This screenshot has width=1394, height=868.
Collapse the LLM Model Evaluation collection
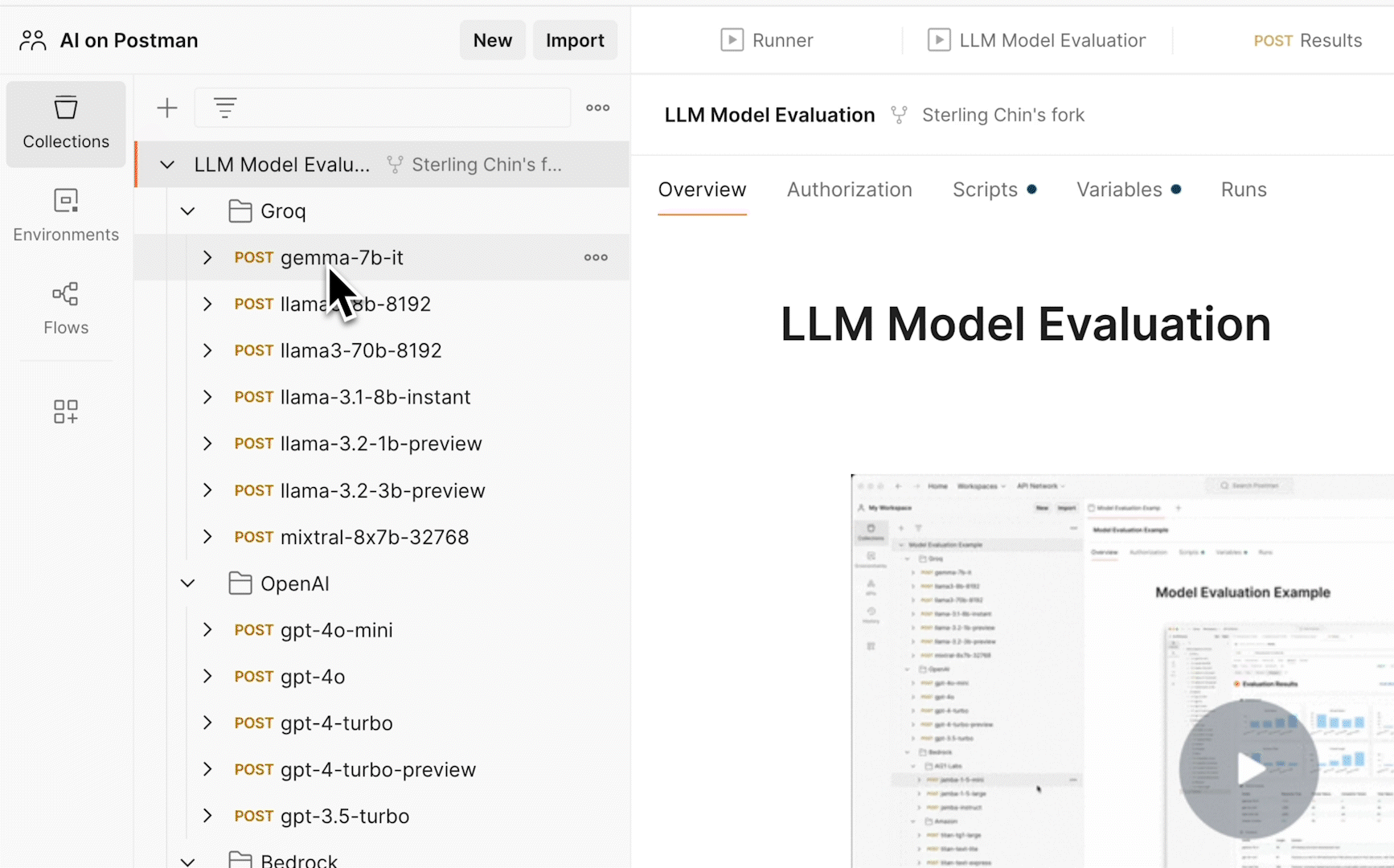coord(167,165)
